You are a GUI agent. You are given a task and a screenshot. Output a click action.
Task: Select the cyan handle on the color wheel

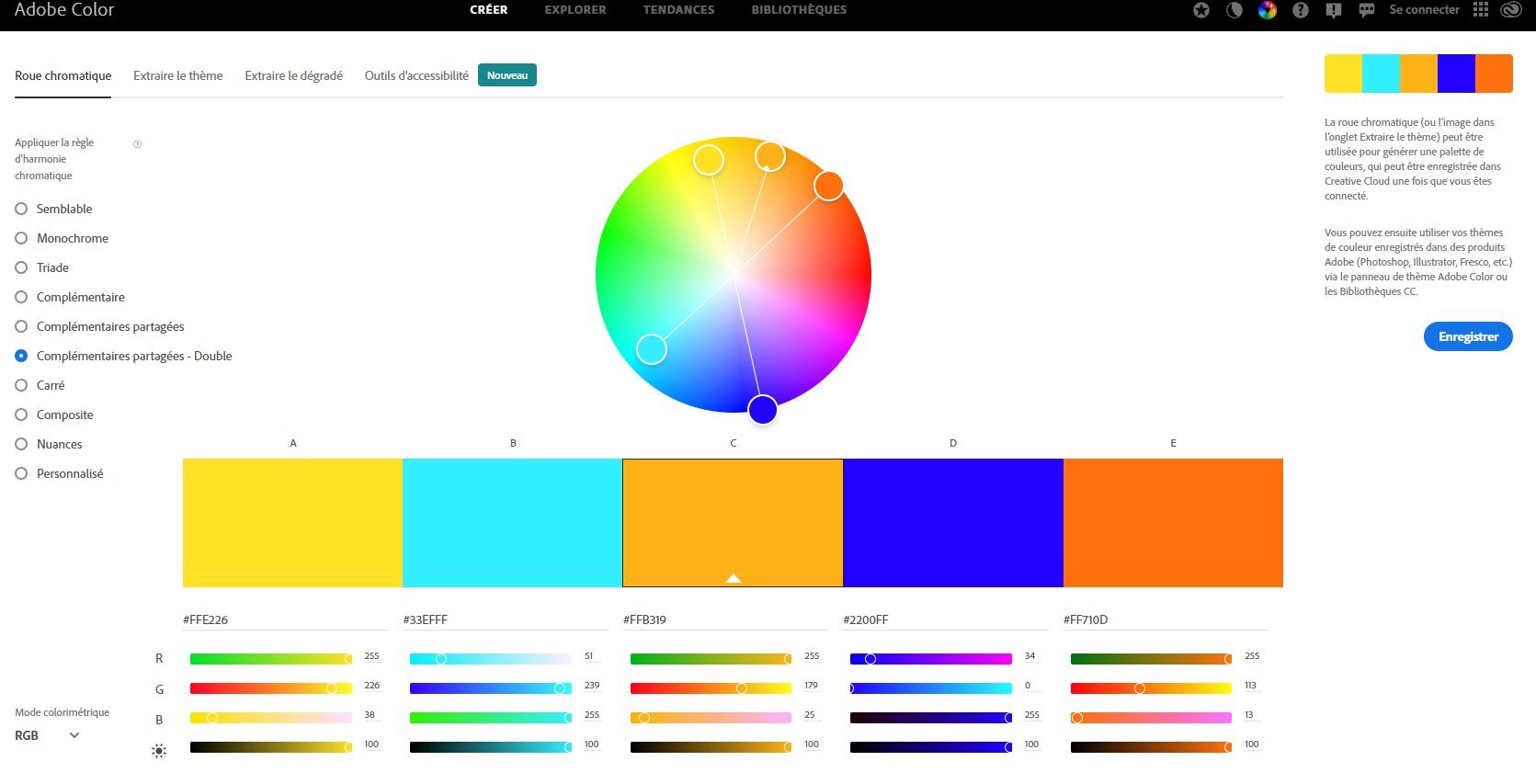(x=652, y=348)
